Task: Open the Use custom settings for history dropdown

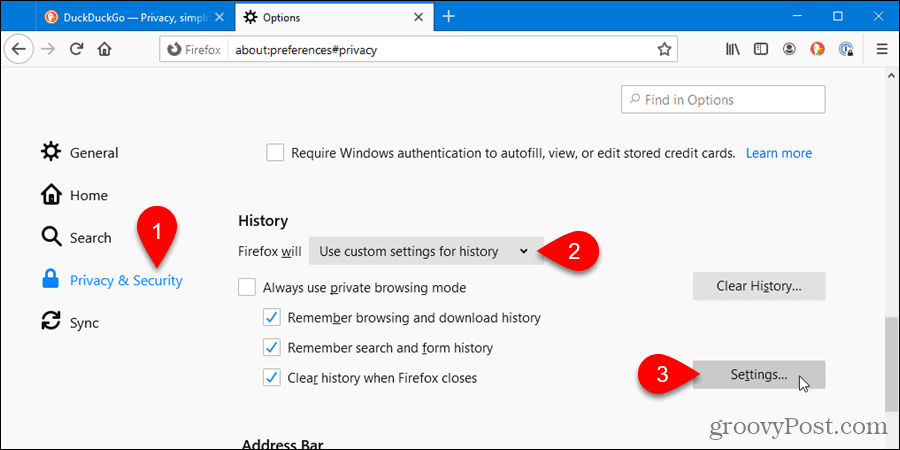Action: point(426,251)
